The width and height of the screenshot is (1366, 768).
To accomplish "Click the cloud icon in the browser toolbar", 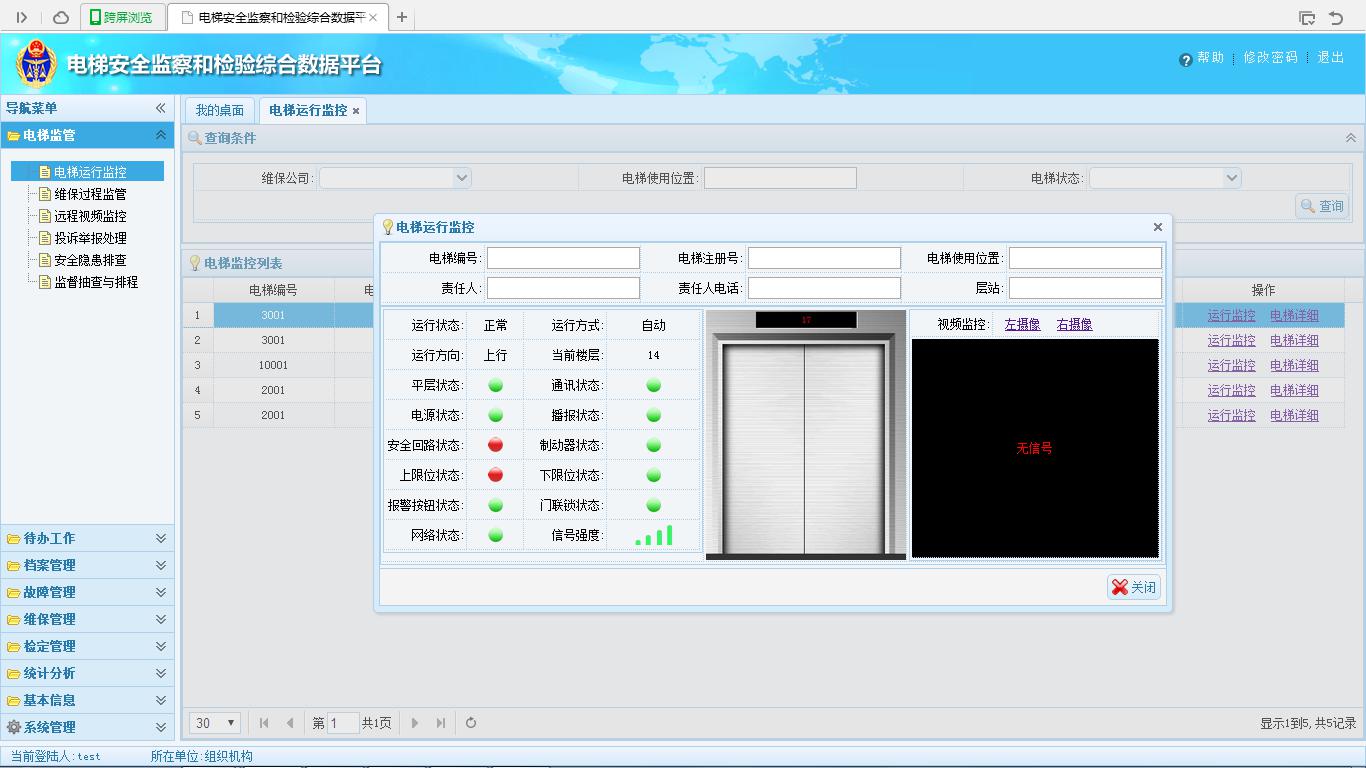I will [x=61, y=17].
